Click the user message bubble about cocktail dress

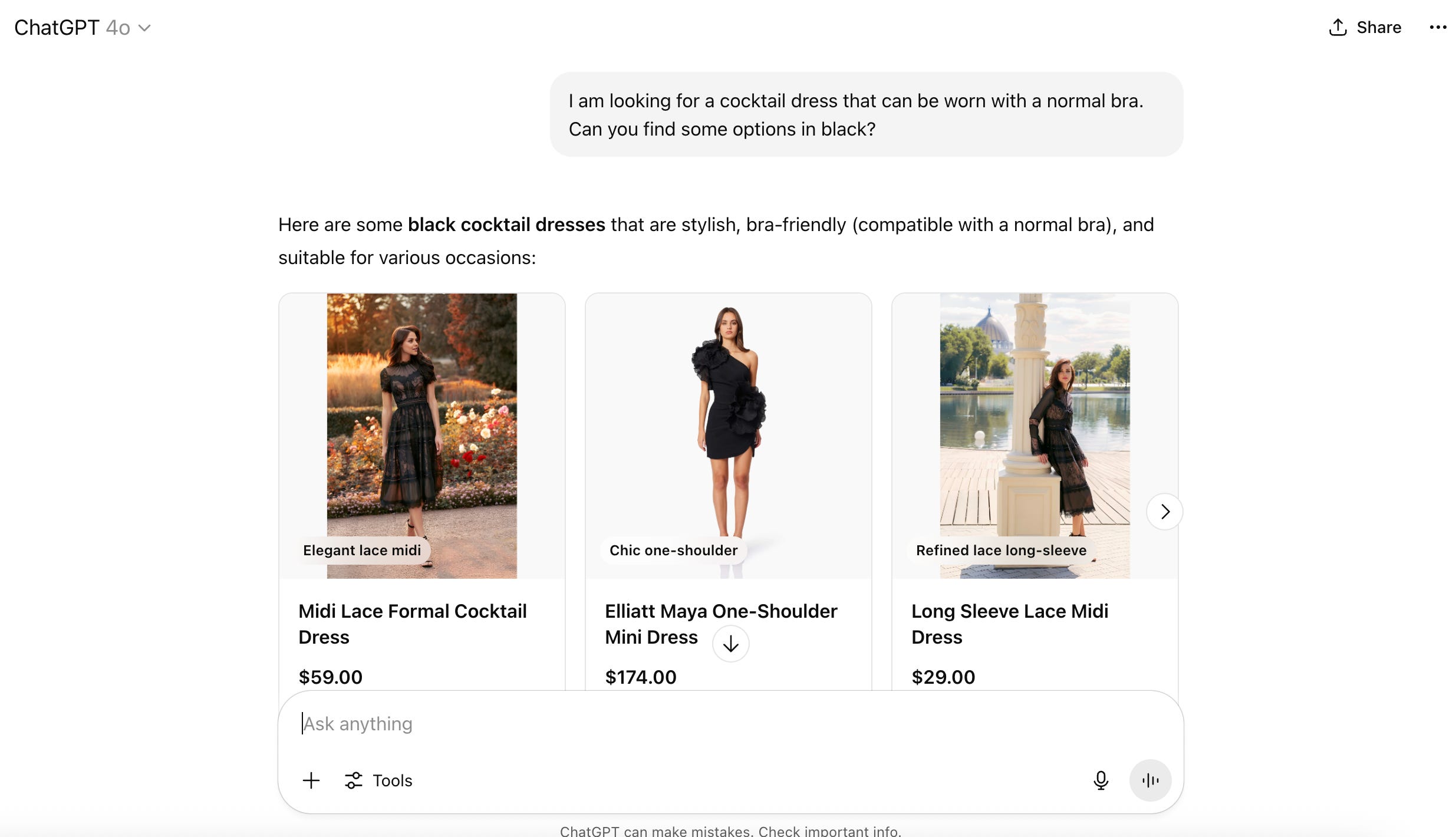point(867,115)
